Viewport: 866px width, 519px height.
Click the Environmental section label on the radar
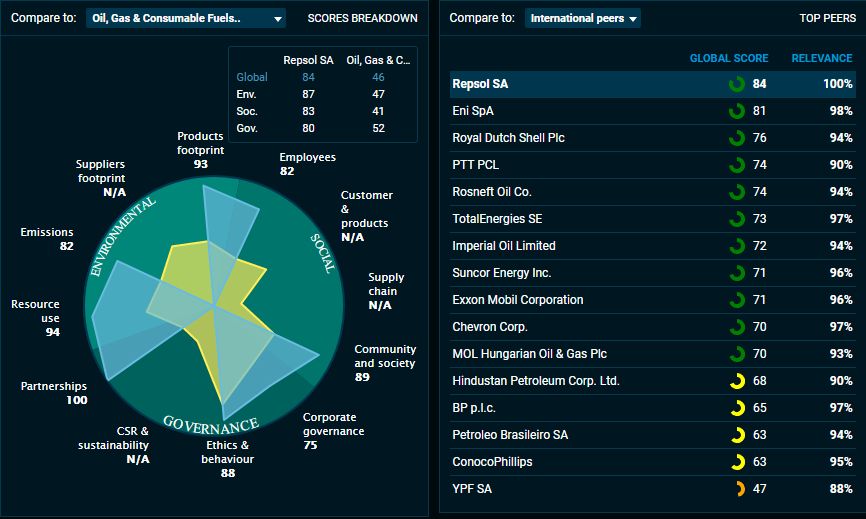pos(122,236)
